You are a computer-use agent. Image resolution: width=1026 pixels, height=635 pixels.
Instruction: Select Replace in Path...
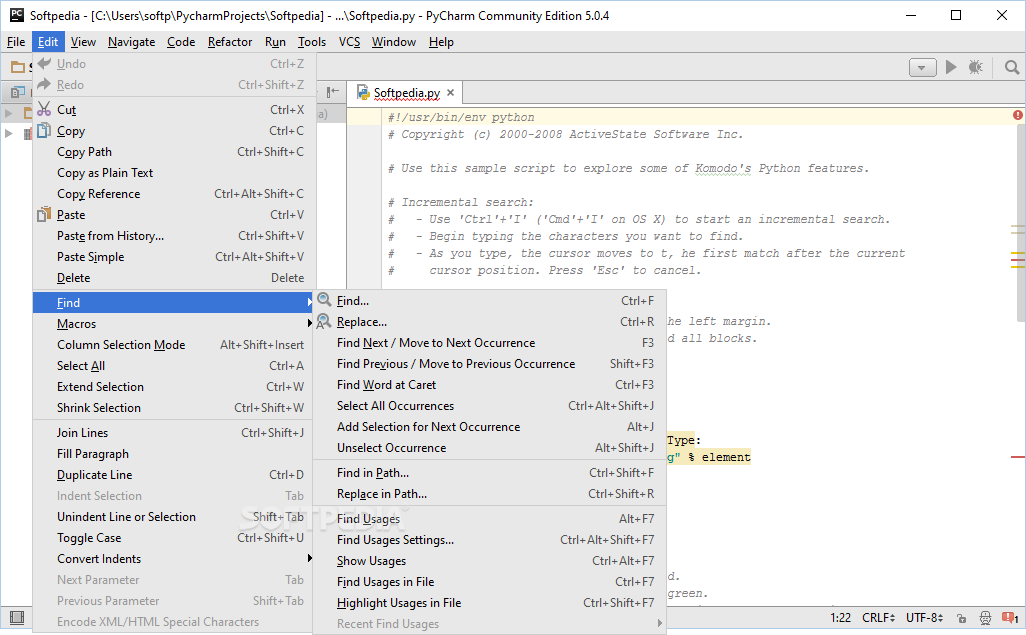[489, 494]
